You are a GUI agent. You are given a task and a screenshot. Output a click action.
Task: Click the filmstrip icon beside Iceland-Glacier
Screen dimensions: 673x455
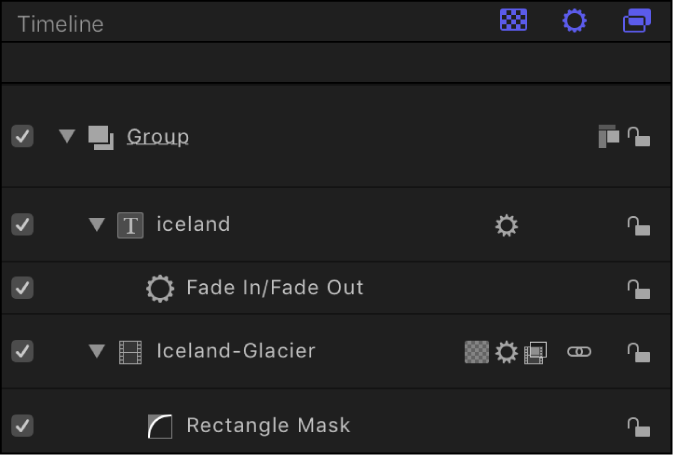click(130, 352)
